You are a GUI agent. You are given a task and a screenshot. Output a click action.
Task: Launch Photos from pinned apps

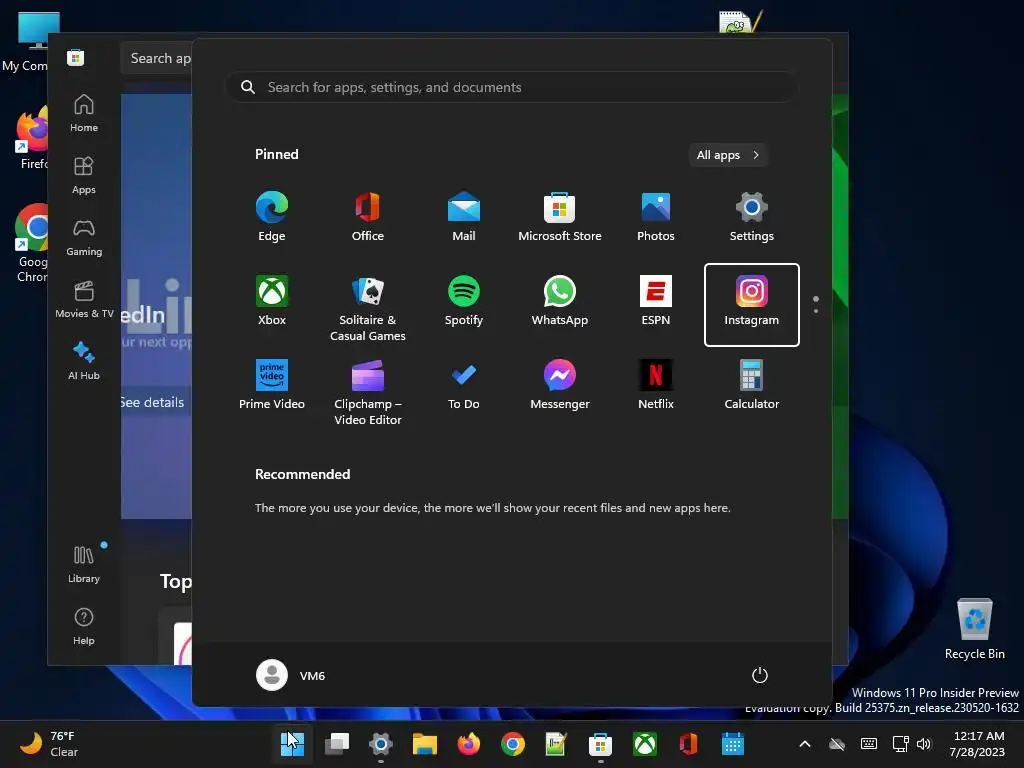click(x=656, y=217)
